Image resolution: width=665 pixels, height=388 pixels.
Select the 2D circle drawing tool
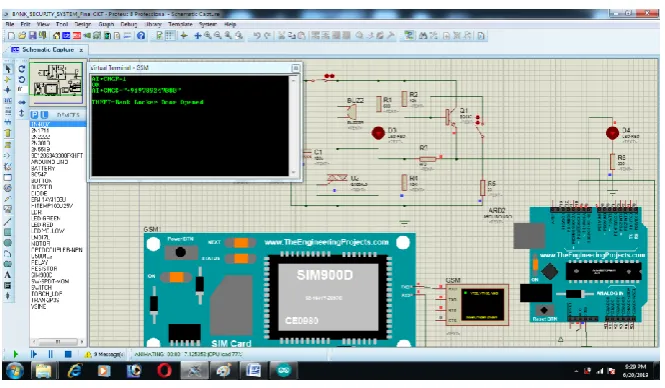click(8, 243)
